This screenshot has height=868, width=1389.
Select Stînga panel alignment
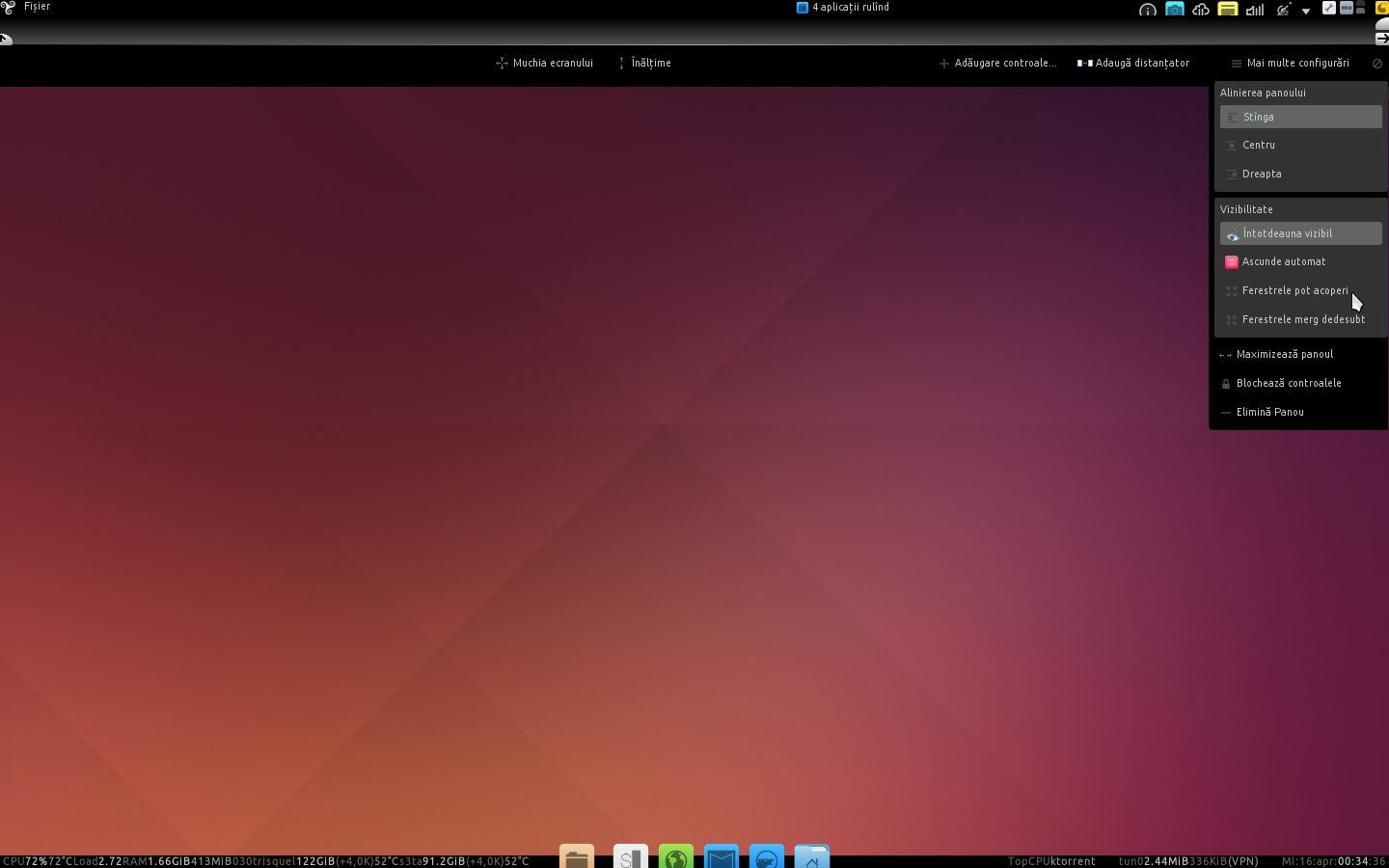point(1300,117)
